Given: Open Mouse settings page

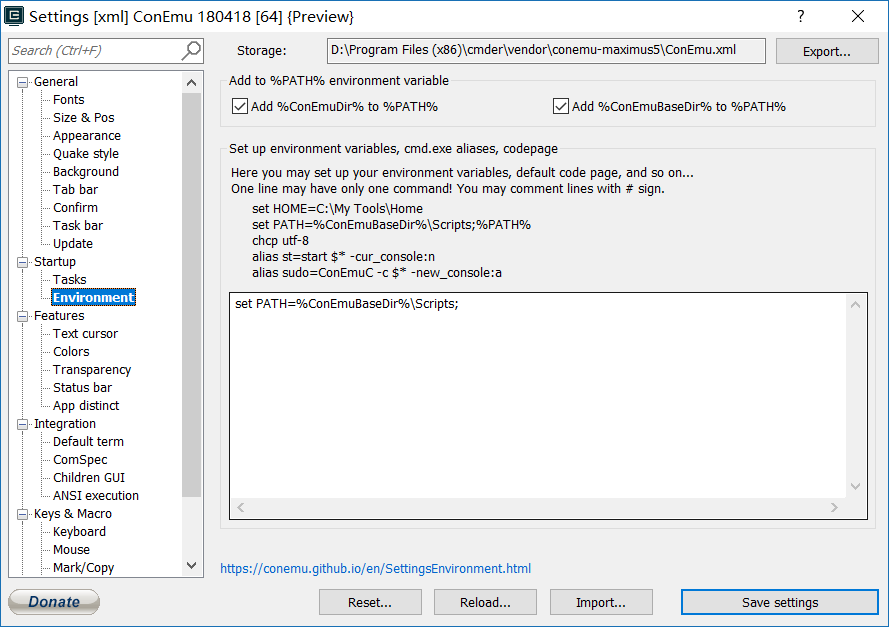Looking at the screenshot, I should click(x=71, y=550).
